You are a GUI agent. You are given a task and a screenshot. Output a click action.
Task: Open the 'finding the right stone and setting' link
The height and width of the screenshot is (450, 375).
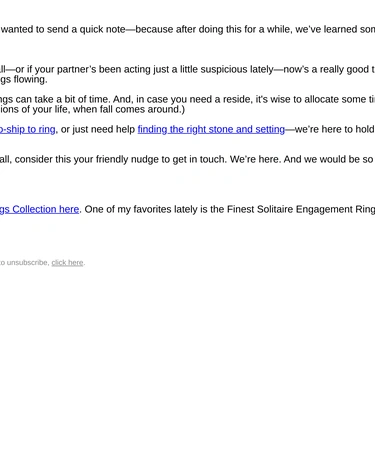tap(211, 129)
